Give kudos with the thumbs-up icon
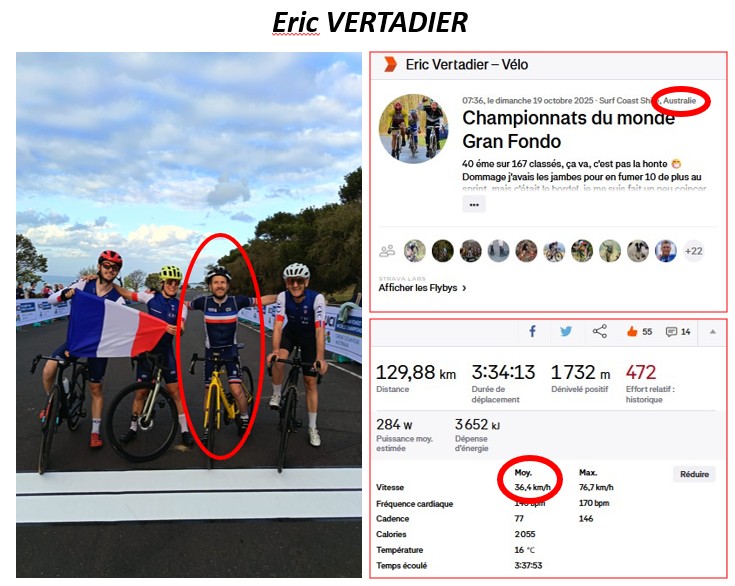Image resolution: width=735 pixels, height=586 pixels. (632, 331)
